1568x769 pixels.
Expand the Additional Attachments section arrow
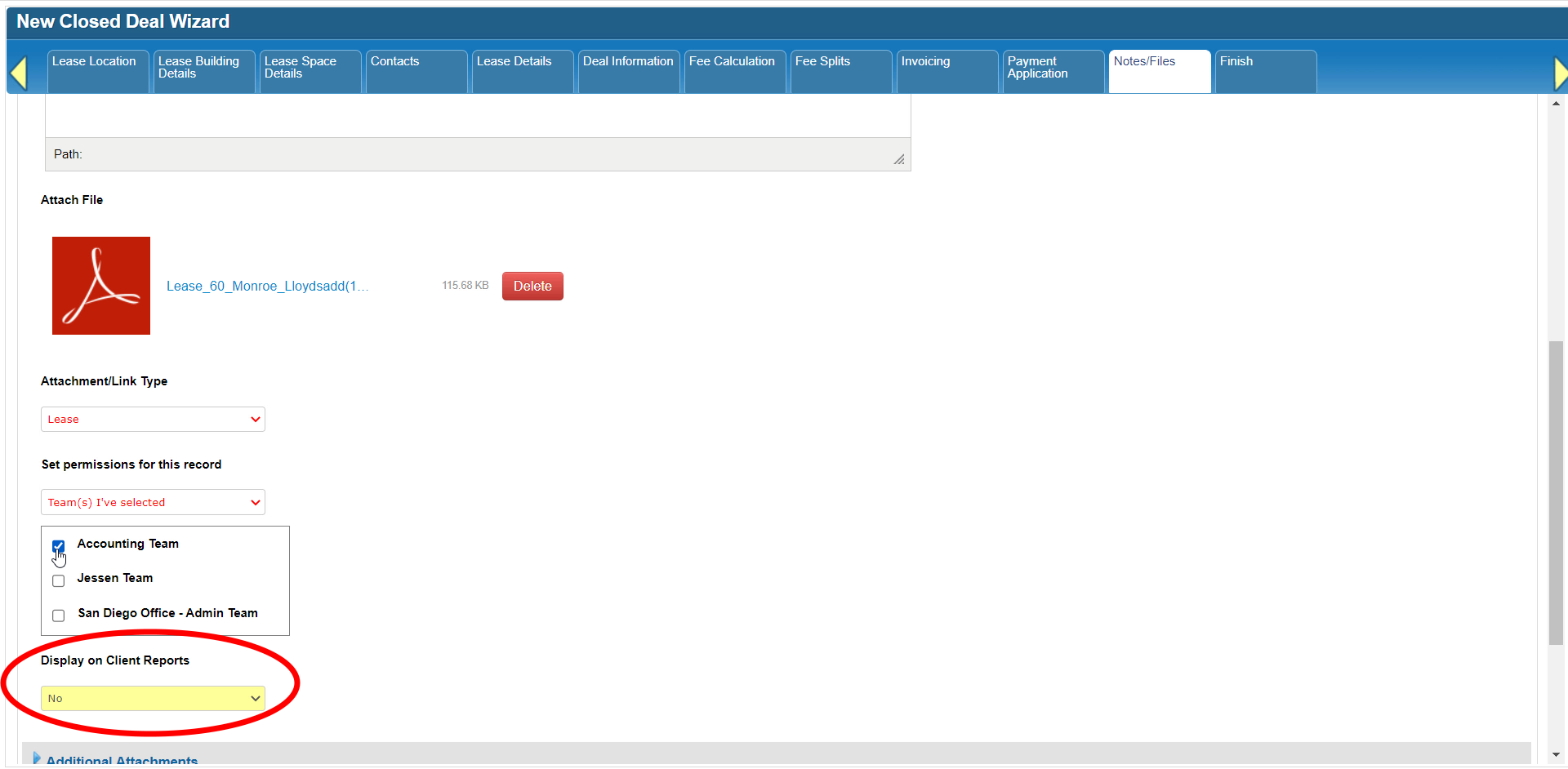[36, 758]
